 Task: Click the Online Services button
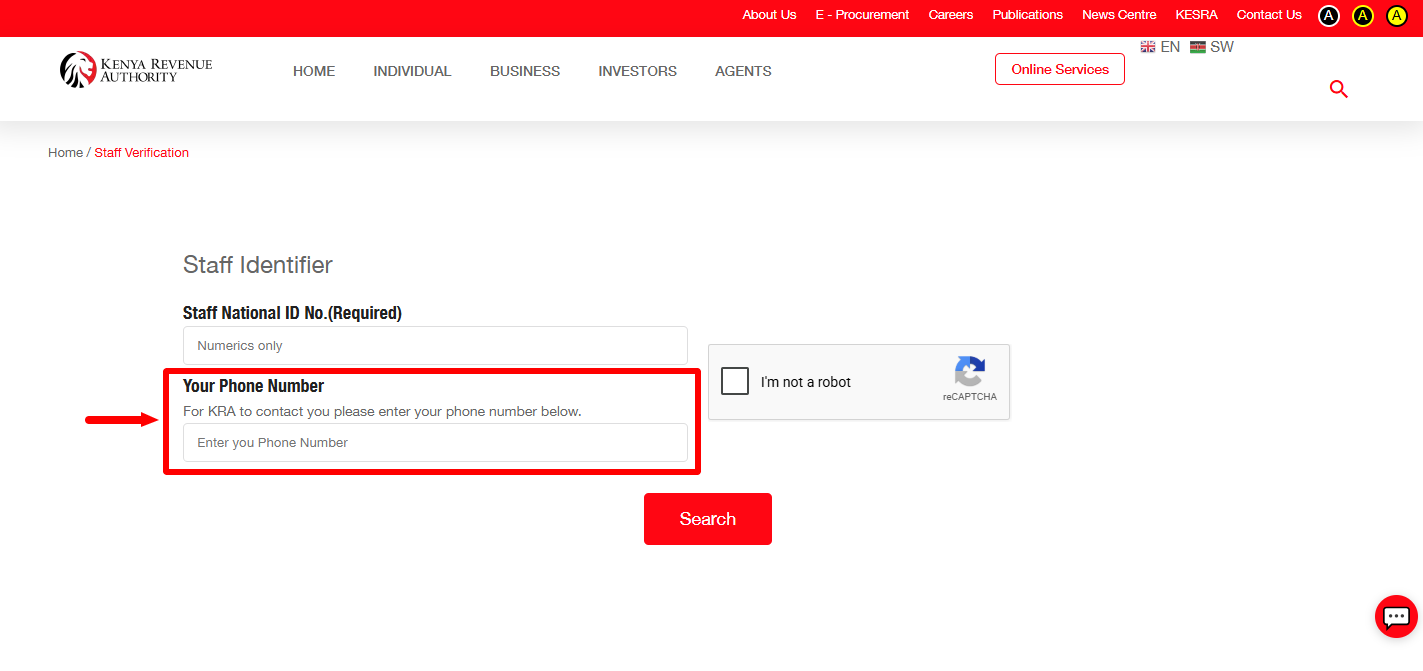[x=1060, y=69]
